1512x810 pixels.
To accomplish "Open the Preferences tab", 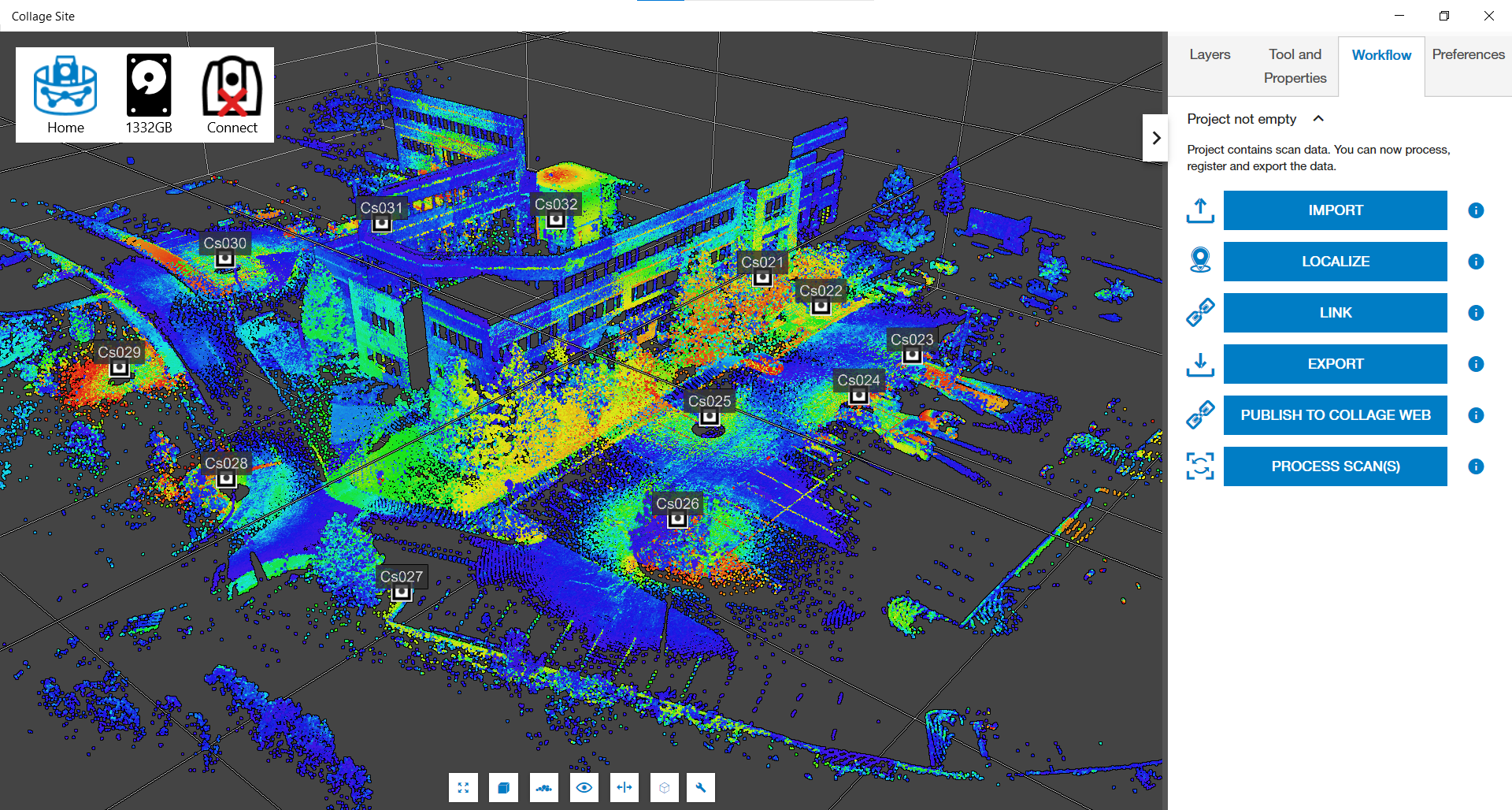I will (x=1468, y=54).
